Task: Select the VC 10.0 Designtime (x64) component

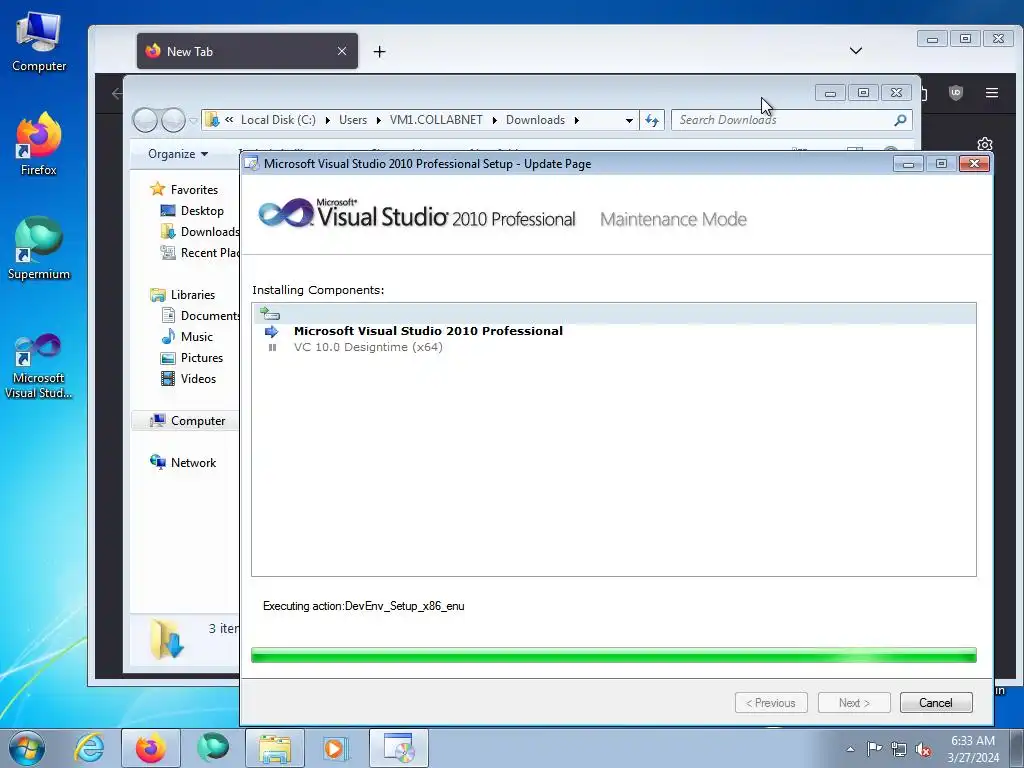Action: pos(368,347)
